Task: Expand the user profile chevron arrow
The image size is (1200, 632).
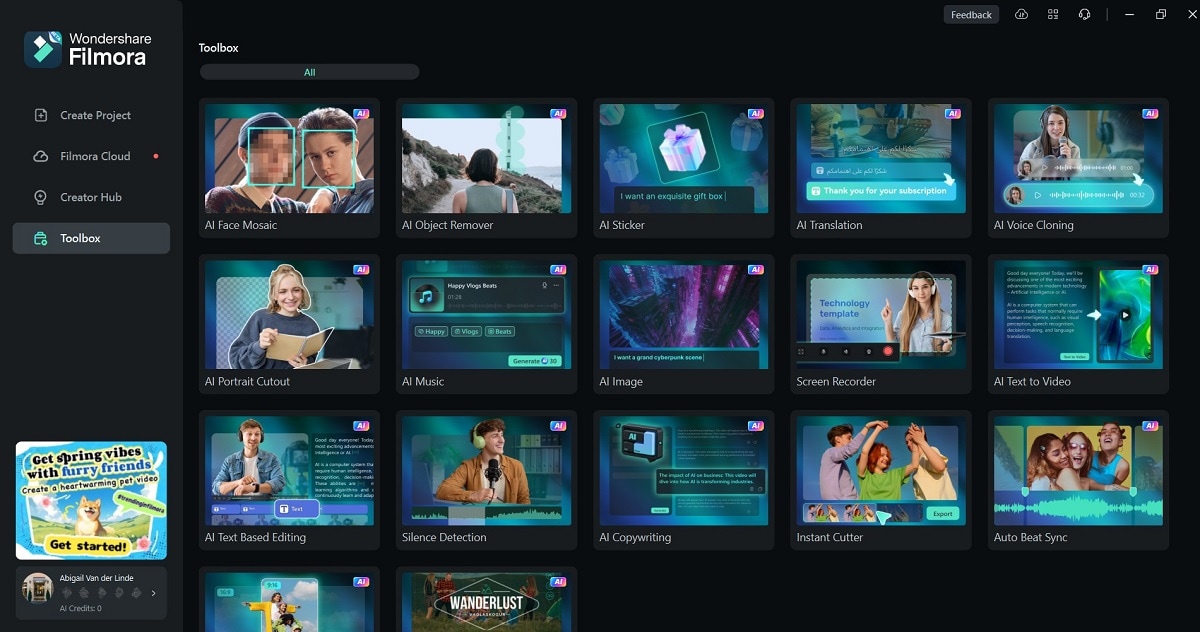Action: tap(153, 593)
